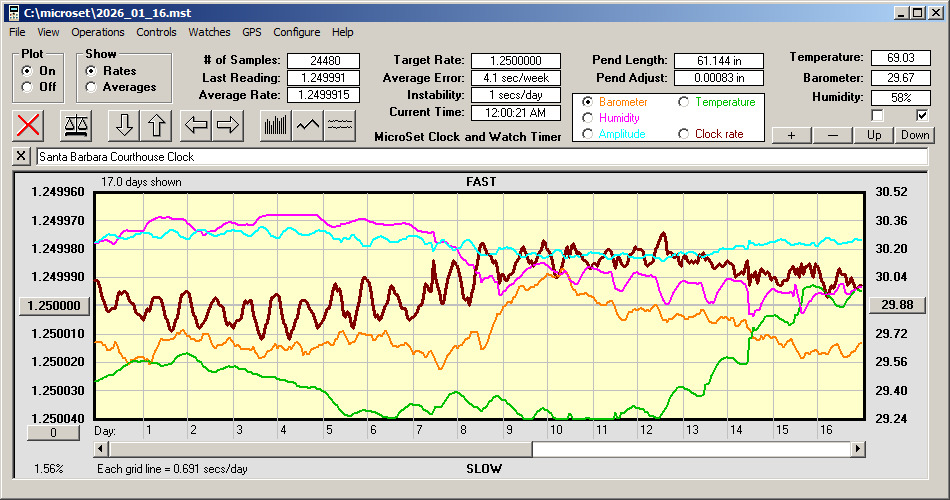Click the red X delete icon
950x500 pixels.
[30, 125]
